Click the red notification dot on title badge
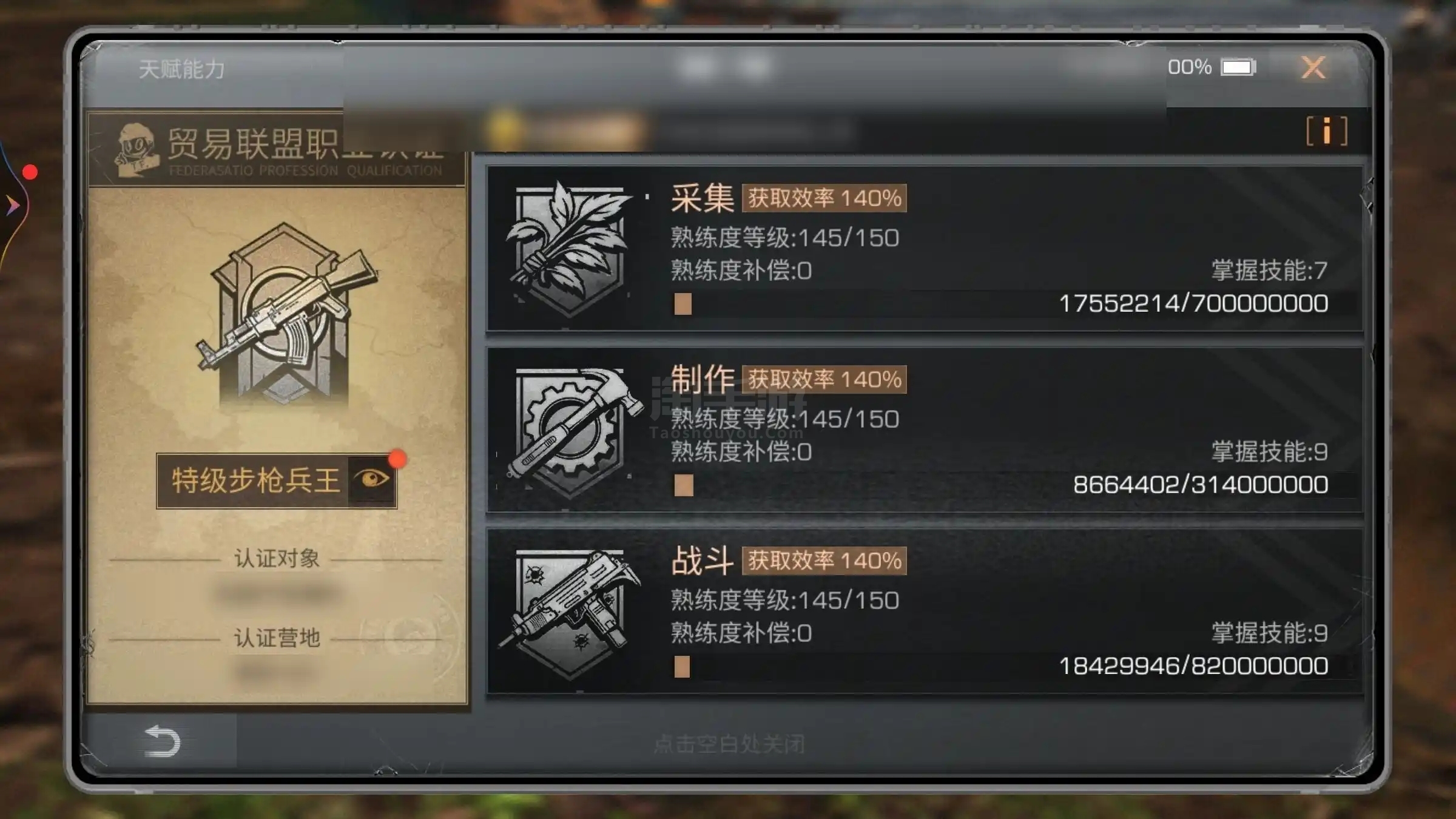Viewport: 1456px width, 819px height. coord(397,459)
